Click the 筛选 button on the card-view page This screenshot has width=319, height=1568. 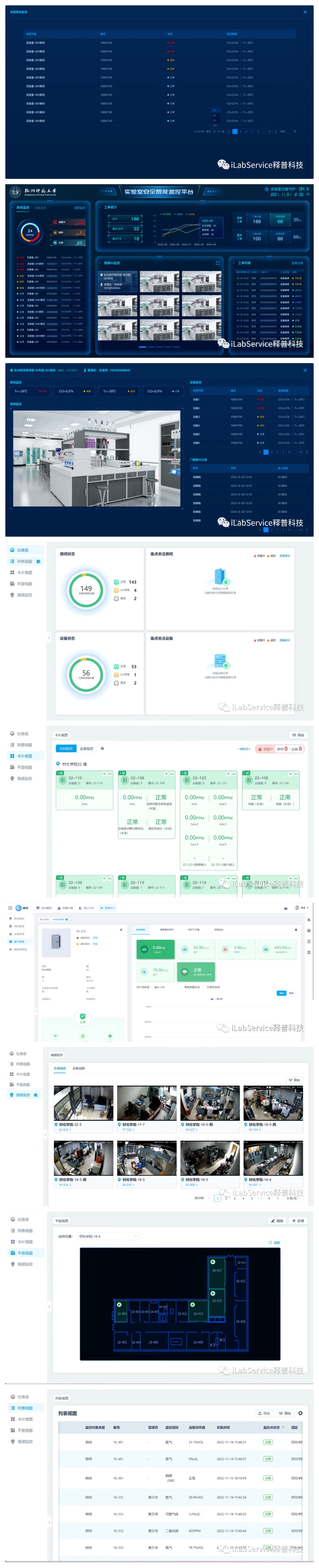point(298,735)
